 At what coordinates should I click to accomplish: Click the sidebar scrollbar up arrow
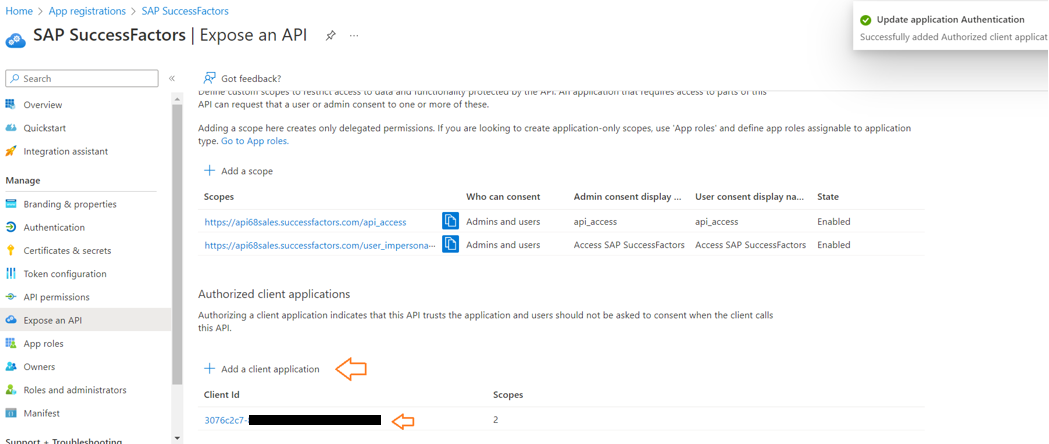pyautogui.click(x=177, y=100)
